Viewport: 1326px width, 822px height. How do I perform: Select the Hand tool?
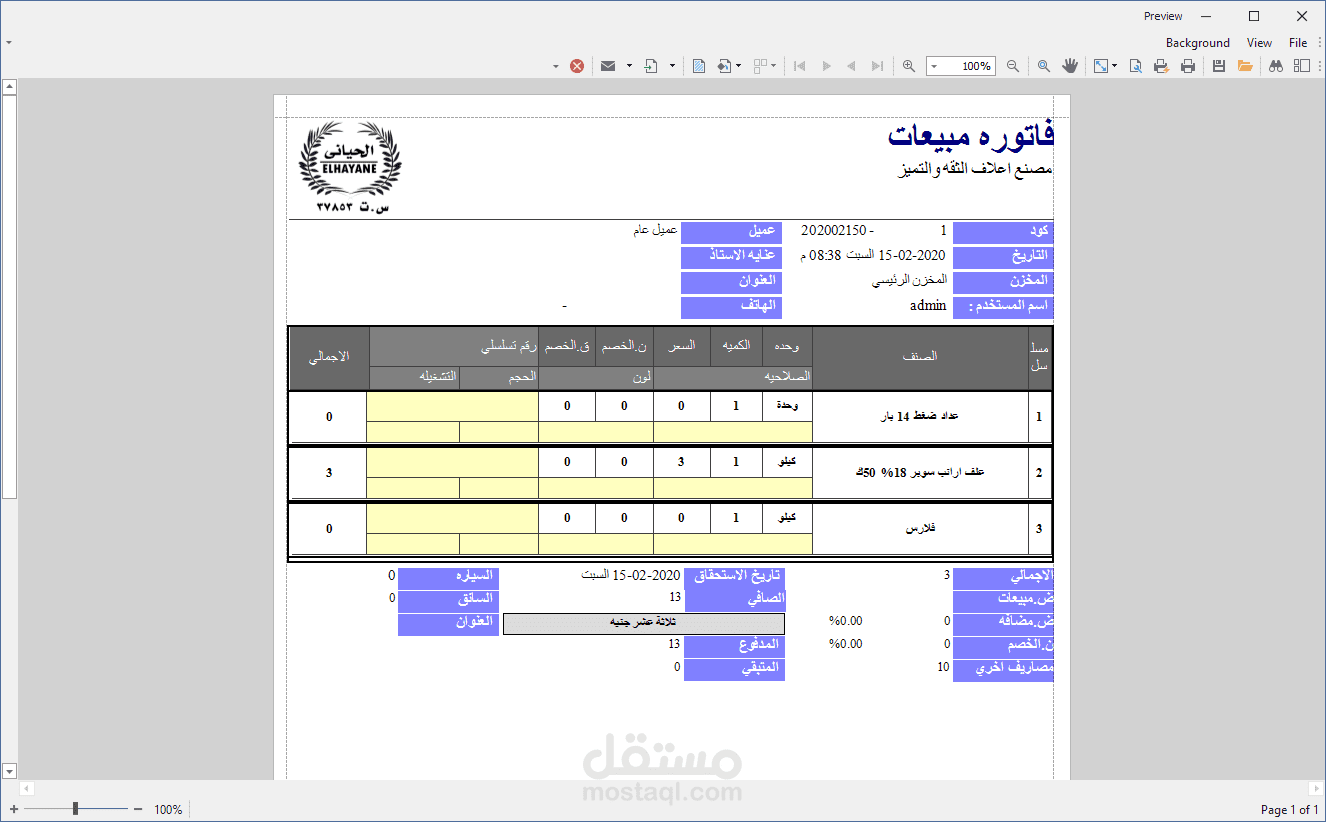pos(1070,66)
